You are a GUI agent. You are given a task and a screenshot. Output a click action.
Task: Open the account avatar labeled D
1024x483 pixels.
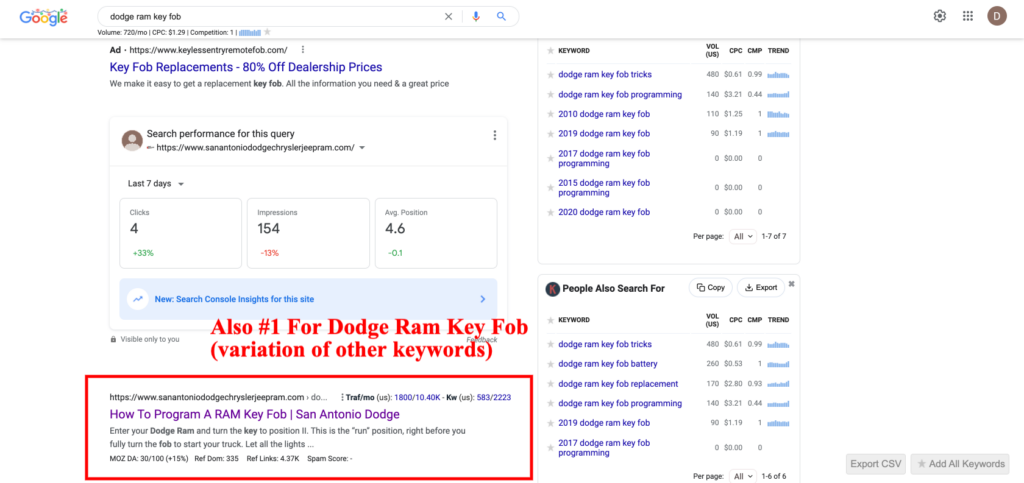(997, 16)
